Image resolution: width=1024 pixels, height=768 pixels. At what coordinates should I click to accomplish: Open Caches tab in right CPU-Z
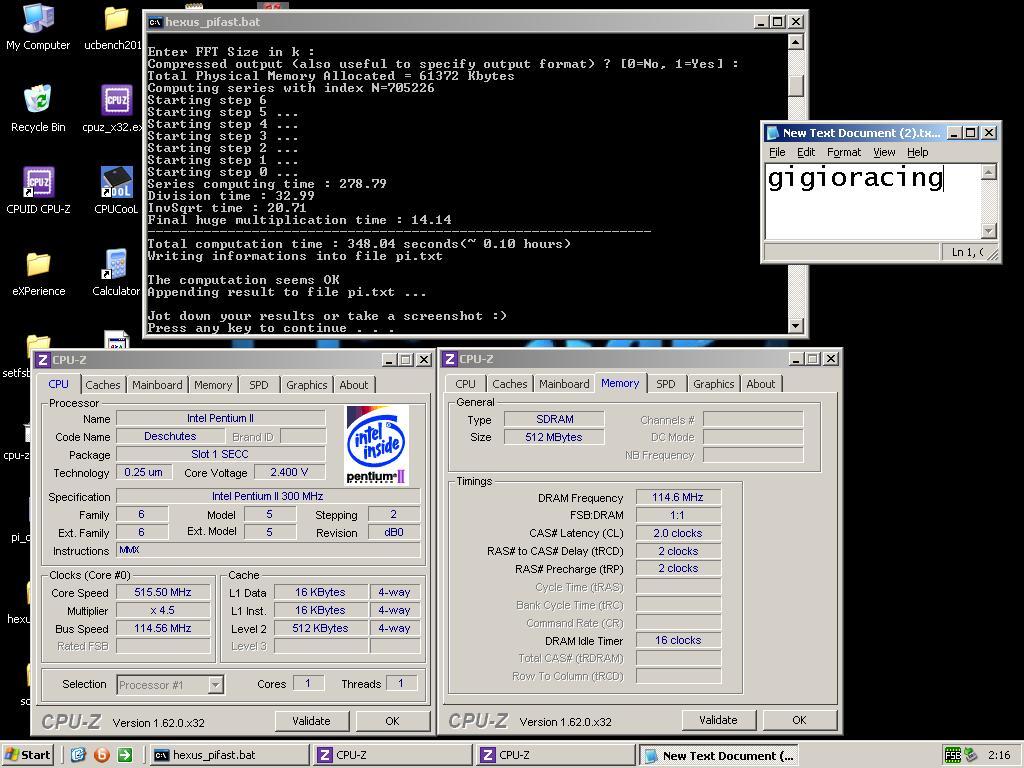509,384
